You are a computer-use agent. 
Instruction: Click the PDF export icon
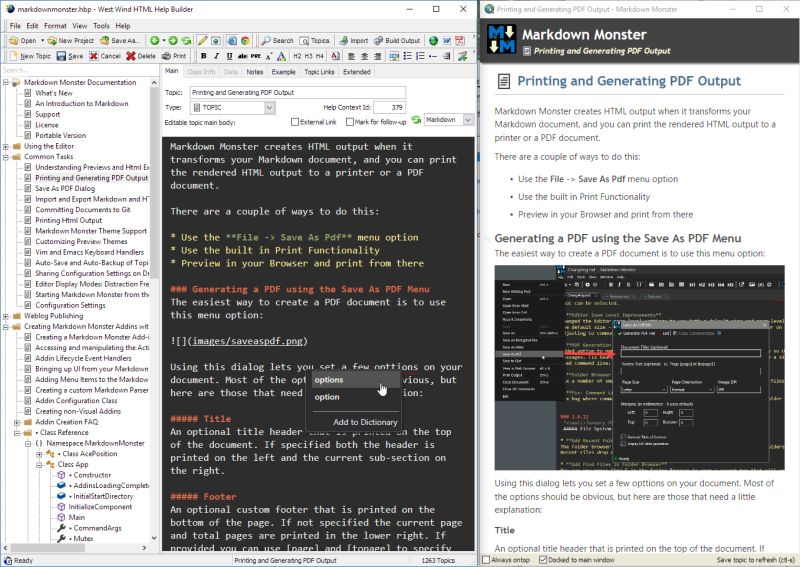(x=460, y=40)
